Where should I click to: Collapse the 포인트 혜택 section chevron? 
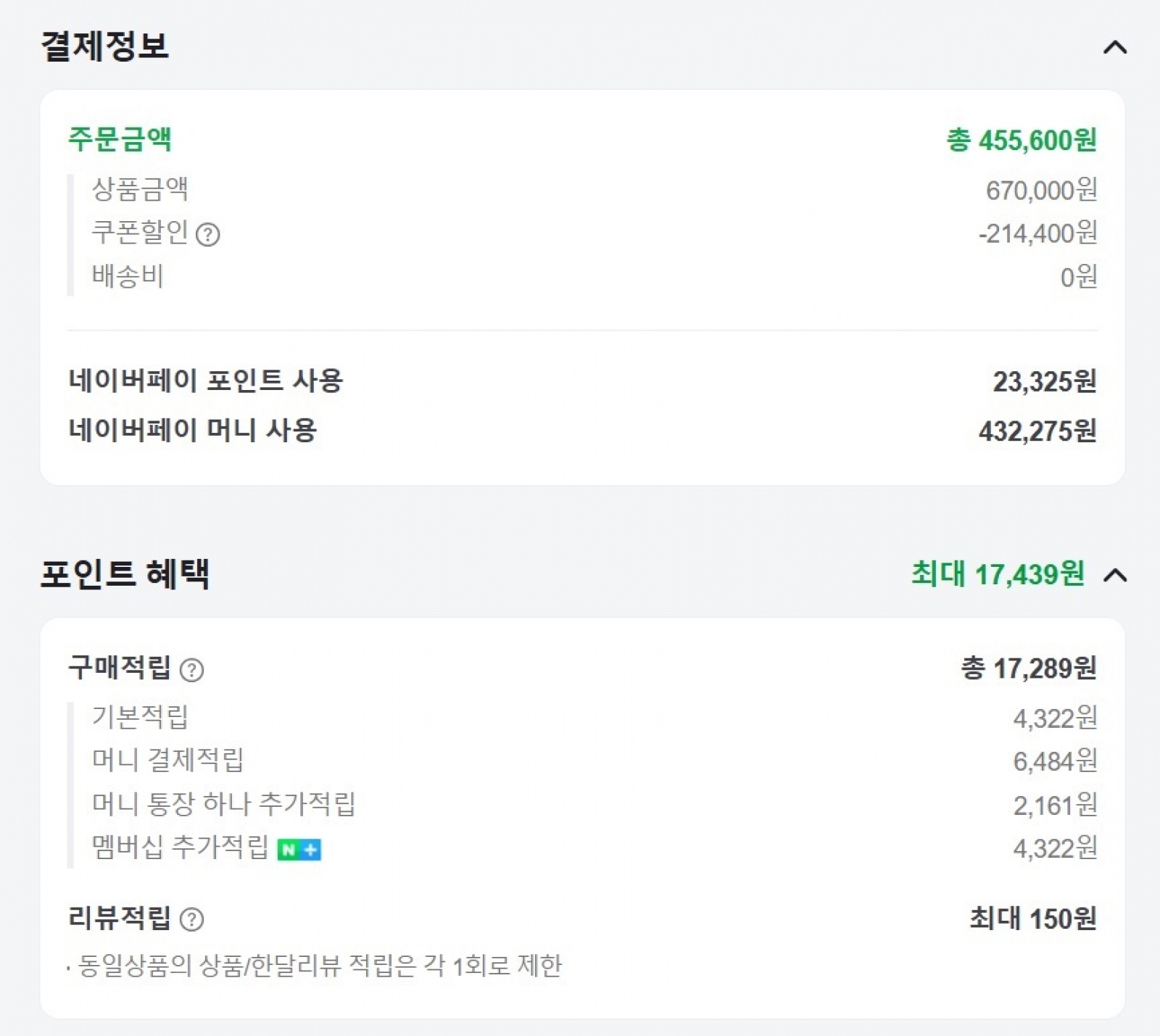tap(1114, 576)
